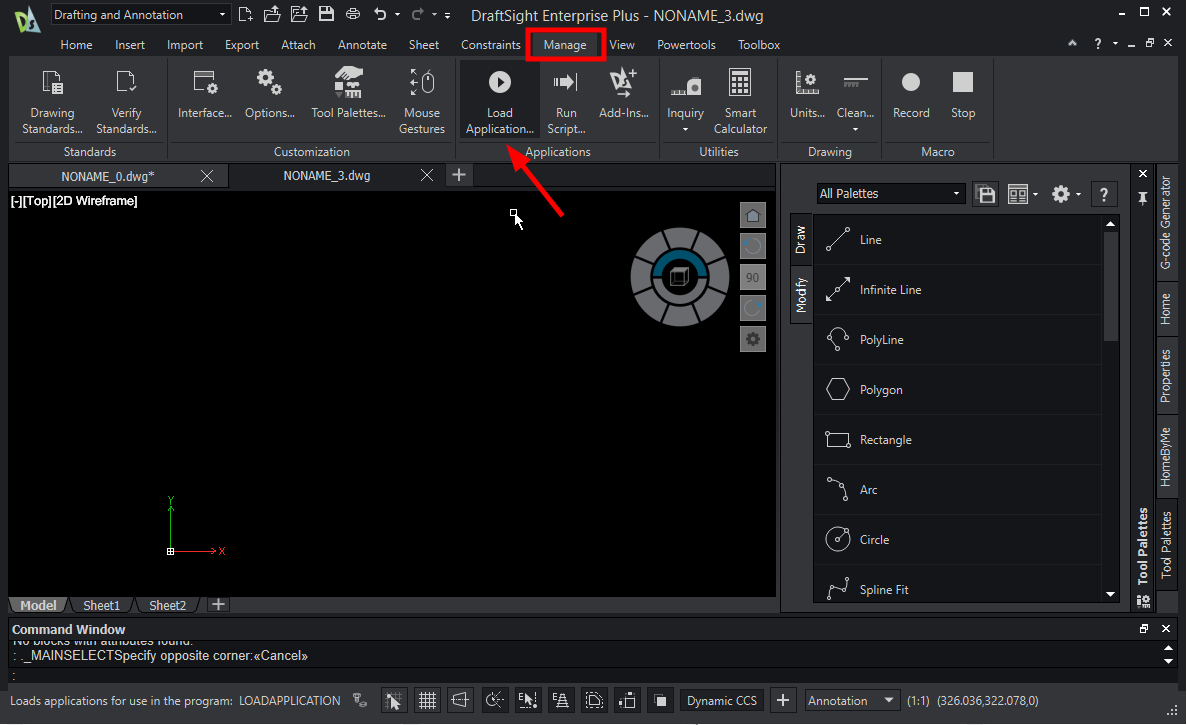This screenshot has height=725, width=1187.
Task: Open the G-code Generator side tab
Action: click(x=1166, y=223)
